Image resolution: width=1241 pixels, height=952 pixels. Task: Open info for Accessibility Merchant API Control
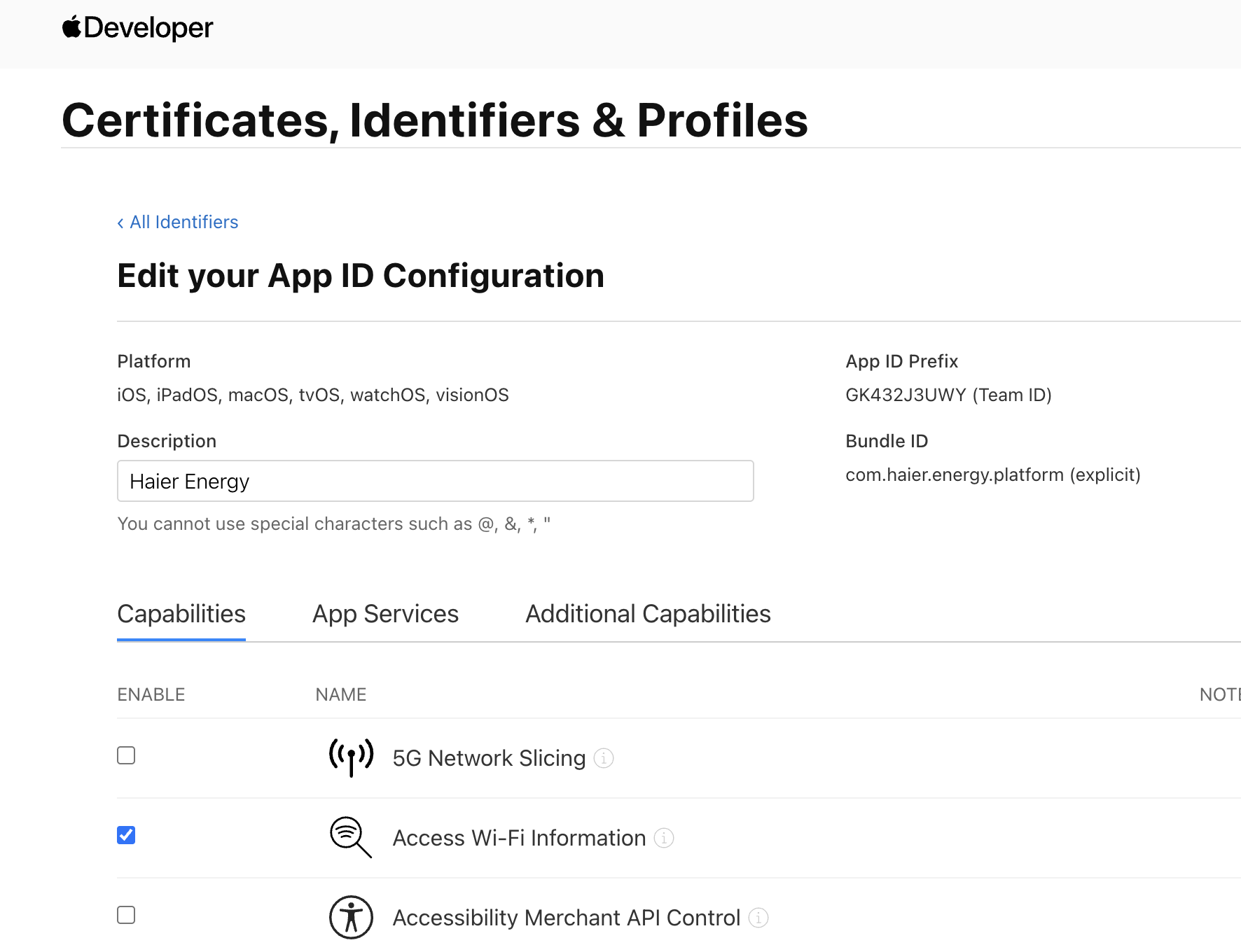coord(758,918)
